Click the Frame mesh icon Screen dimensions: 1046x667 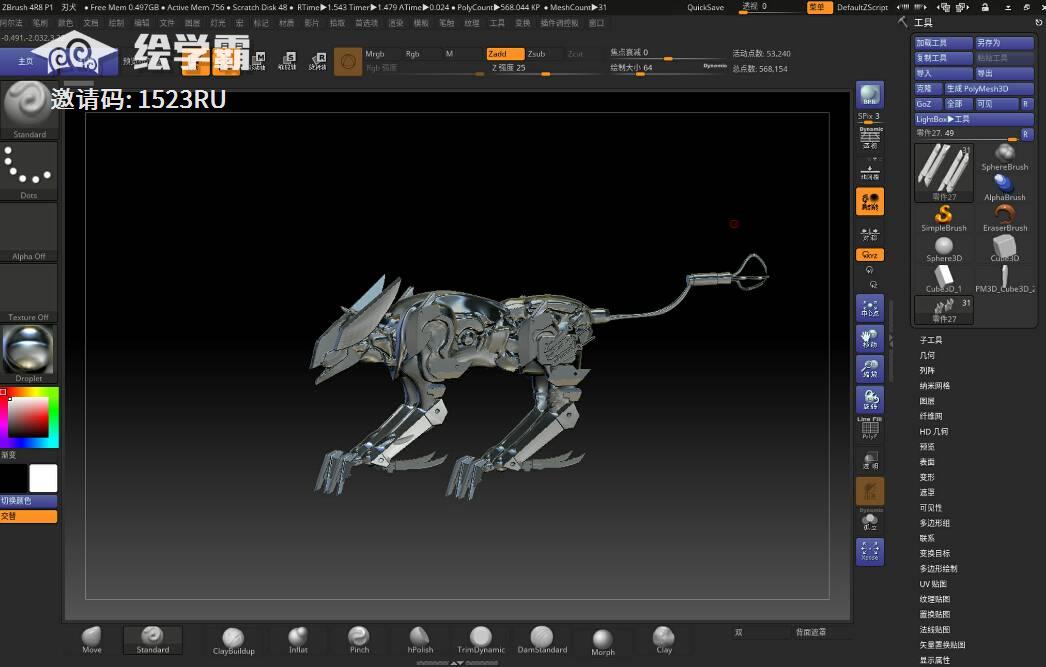point(870,307)
